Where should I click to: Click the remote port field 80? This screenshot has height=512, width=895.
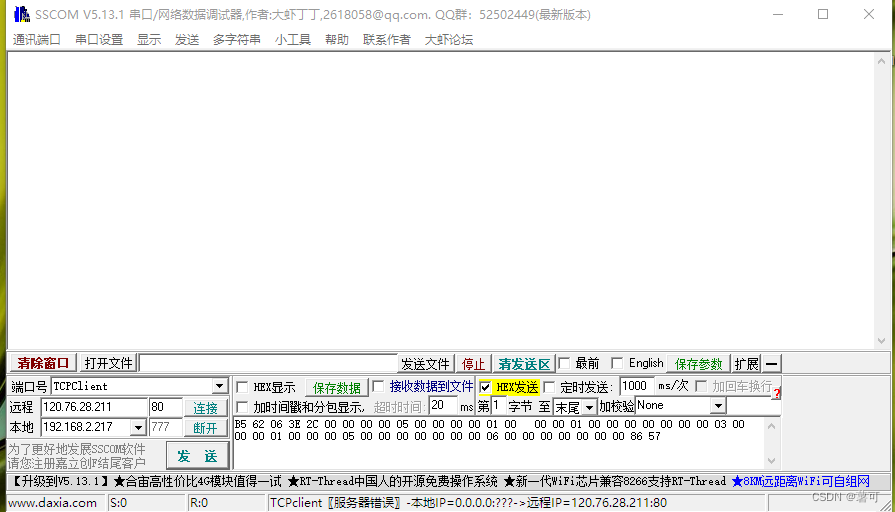(166, 407)
